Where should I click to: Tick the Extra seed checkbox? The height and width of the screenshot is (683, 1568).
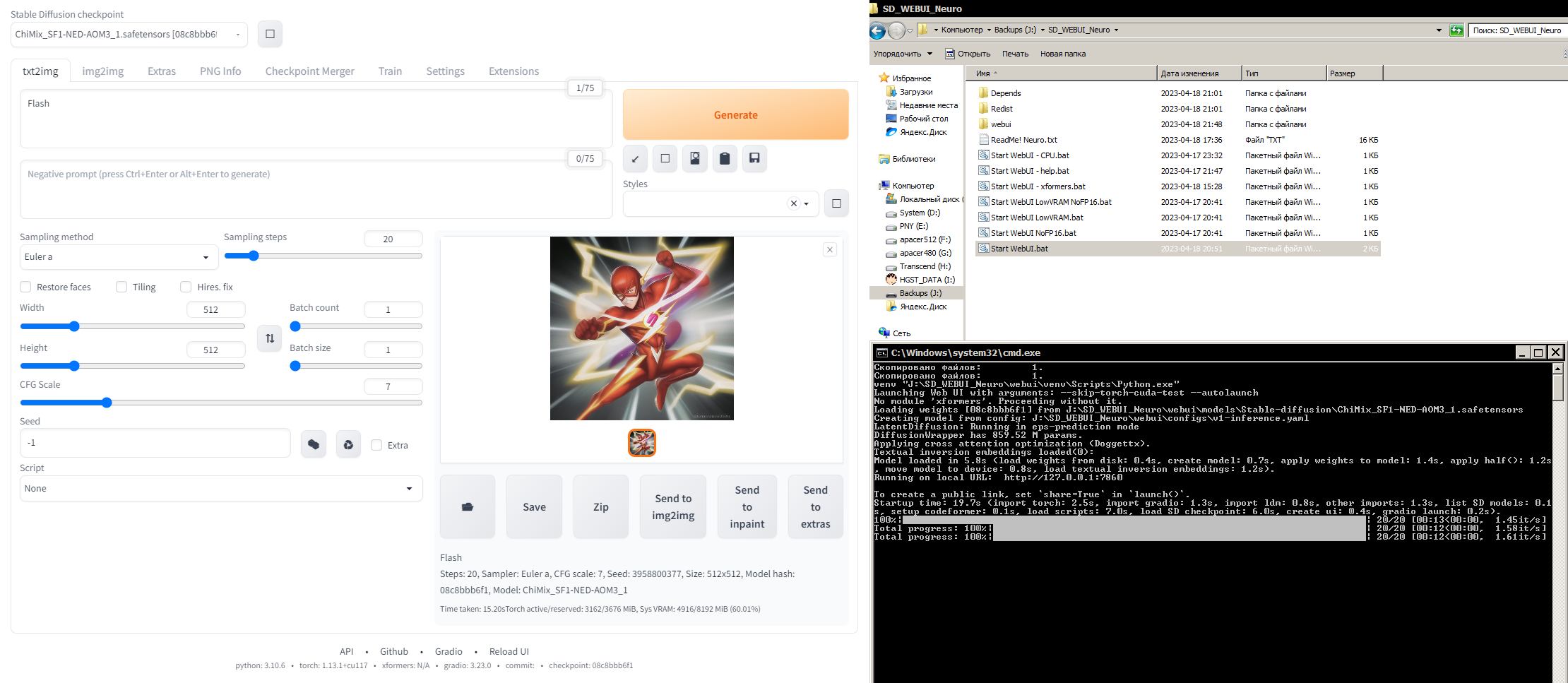tap(376, 445)
